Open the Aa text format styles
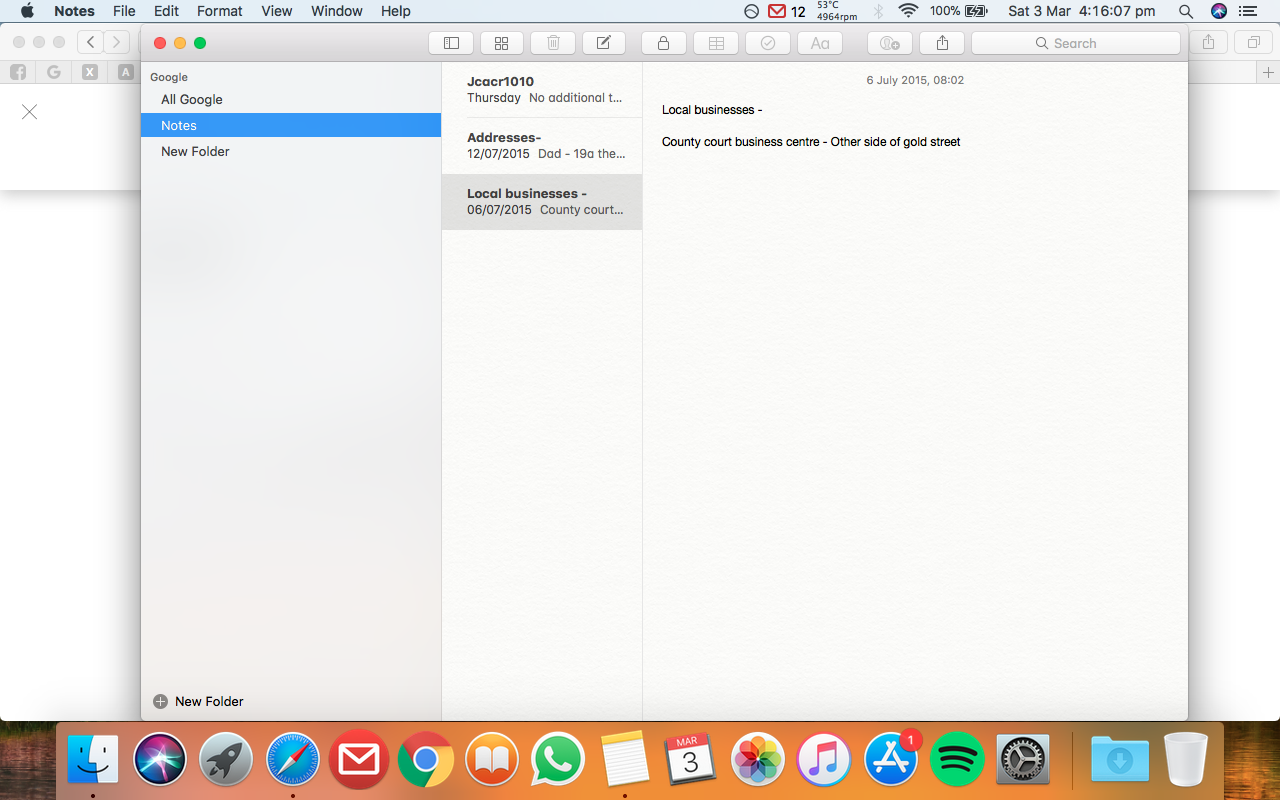The width and height of the screenshot is (1280, 800). [820, 43]
